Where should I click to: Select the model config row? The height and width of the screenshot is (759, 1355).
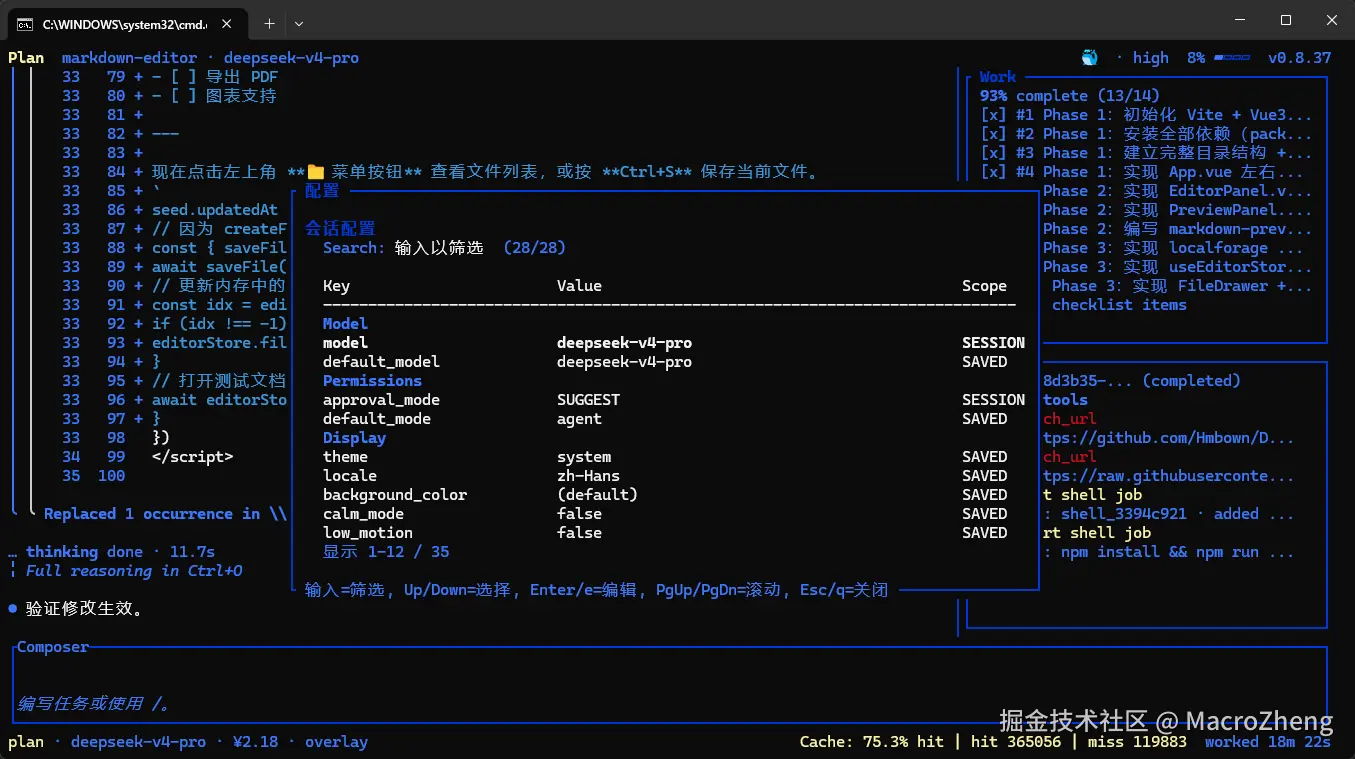point(673,343)
